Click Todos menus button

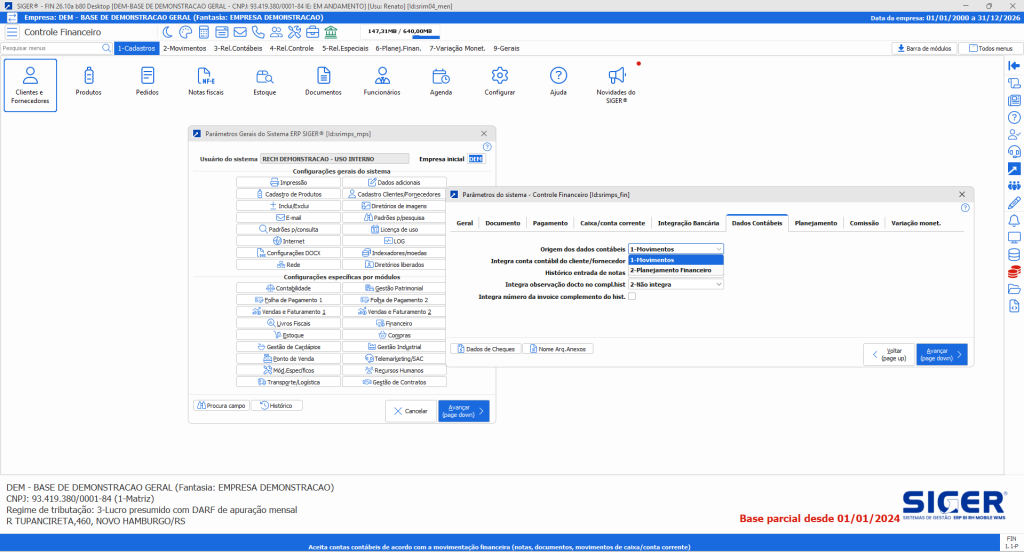[x=990, y=48]
